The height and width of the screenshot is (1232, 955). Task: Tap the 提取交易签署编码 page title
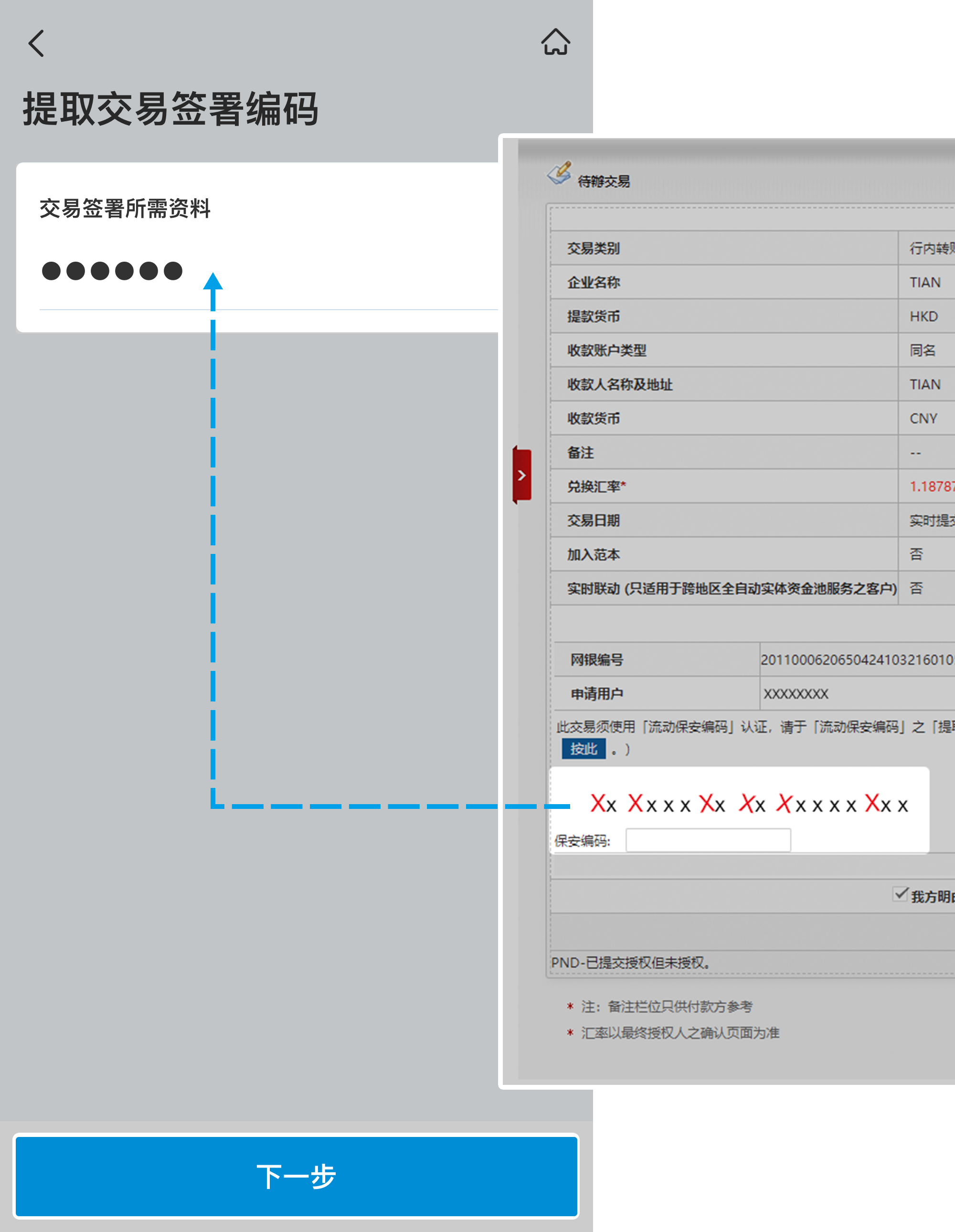pos(170,109)
